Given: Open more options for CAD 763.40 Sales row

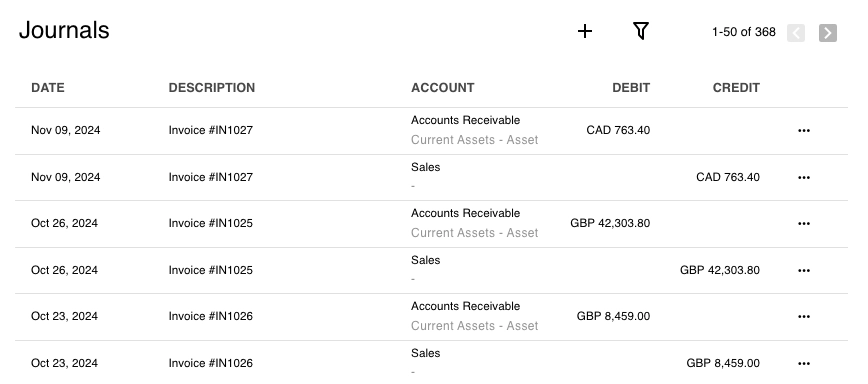Looking at the screenshot, I should (x=804, y=178).
